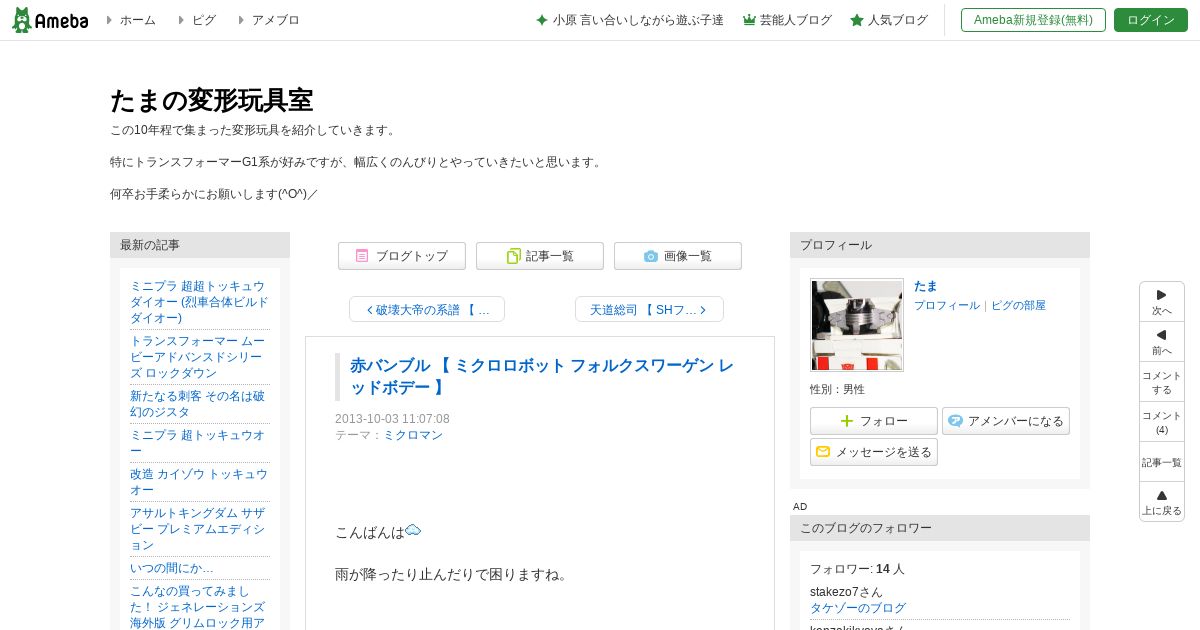1200x630 pixels.
Task: Click 次へ in the floating side panel
Action: [x=1162, y=302]
